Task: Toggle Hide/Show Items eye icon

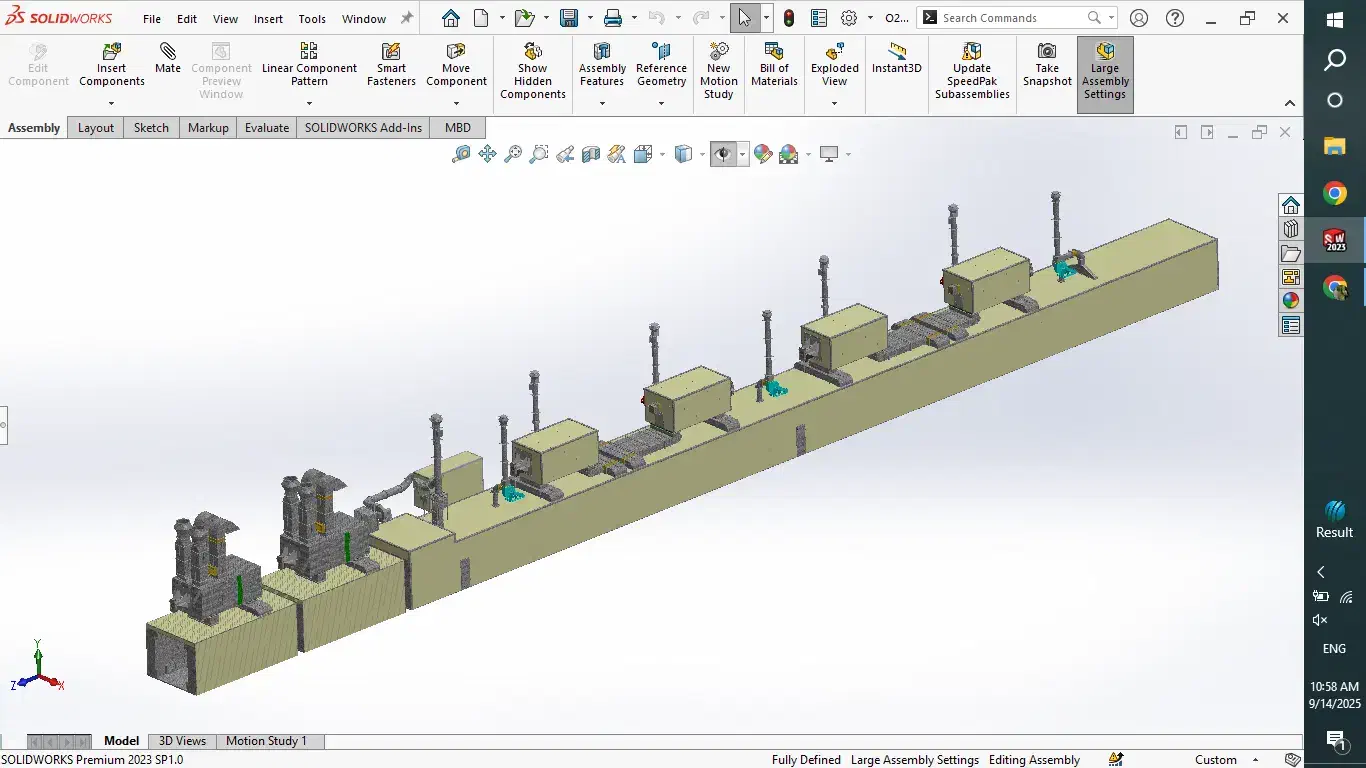Action: pyautogui.click(x=723, y=154)
